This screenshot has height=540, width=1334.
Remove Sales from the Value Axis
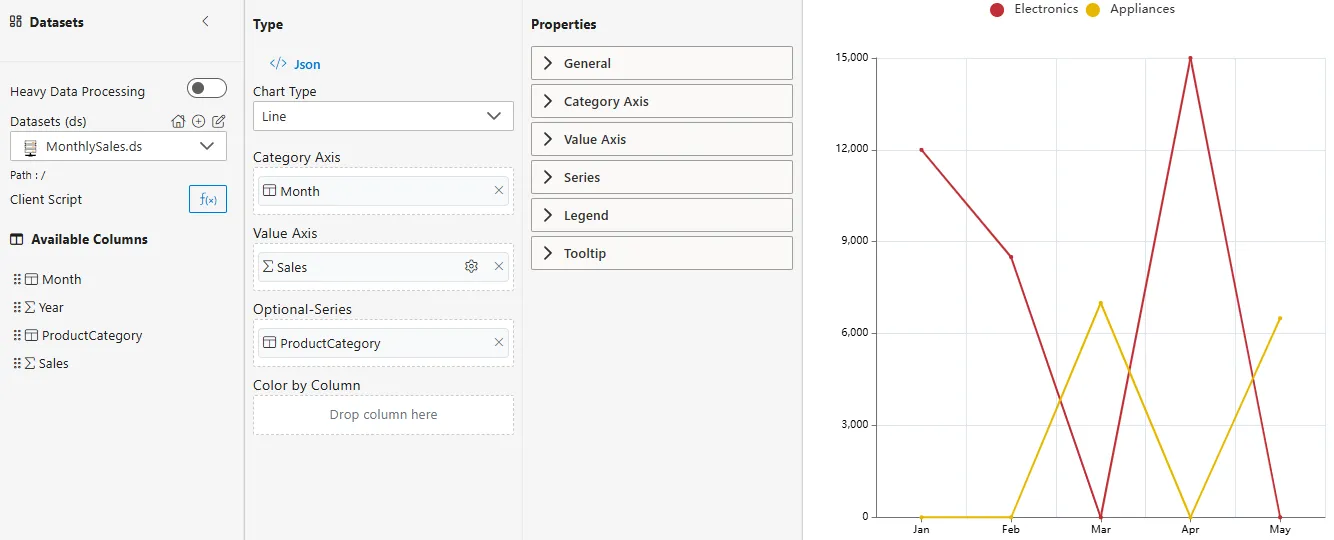click(499, 267)
